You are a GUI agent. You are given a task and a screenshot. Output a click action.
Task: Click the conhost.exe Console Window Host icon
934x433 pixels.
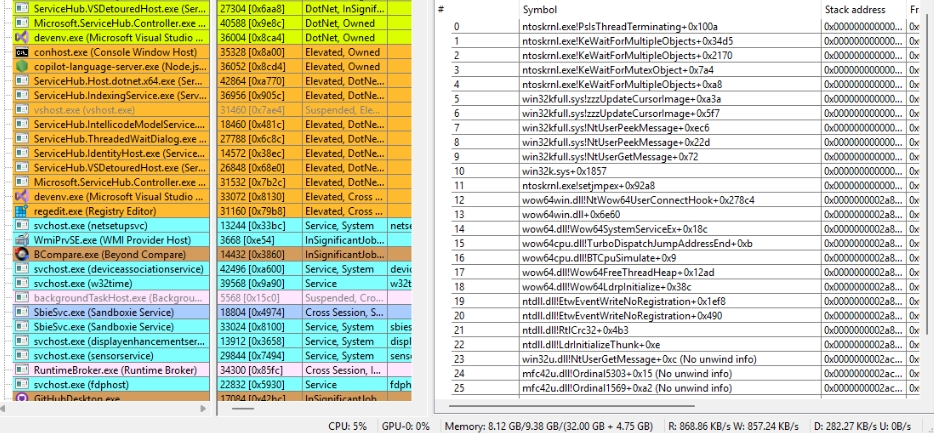coord(22,52)
